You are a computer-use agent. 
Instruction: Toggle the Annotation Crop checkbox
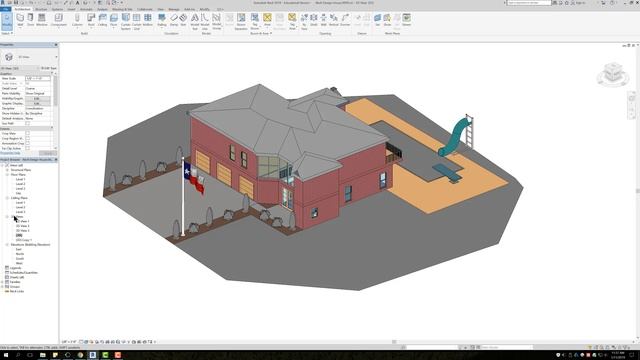click(x=27, y=143)
